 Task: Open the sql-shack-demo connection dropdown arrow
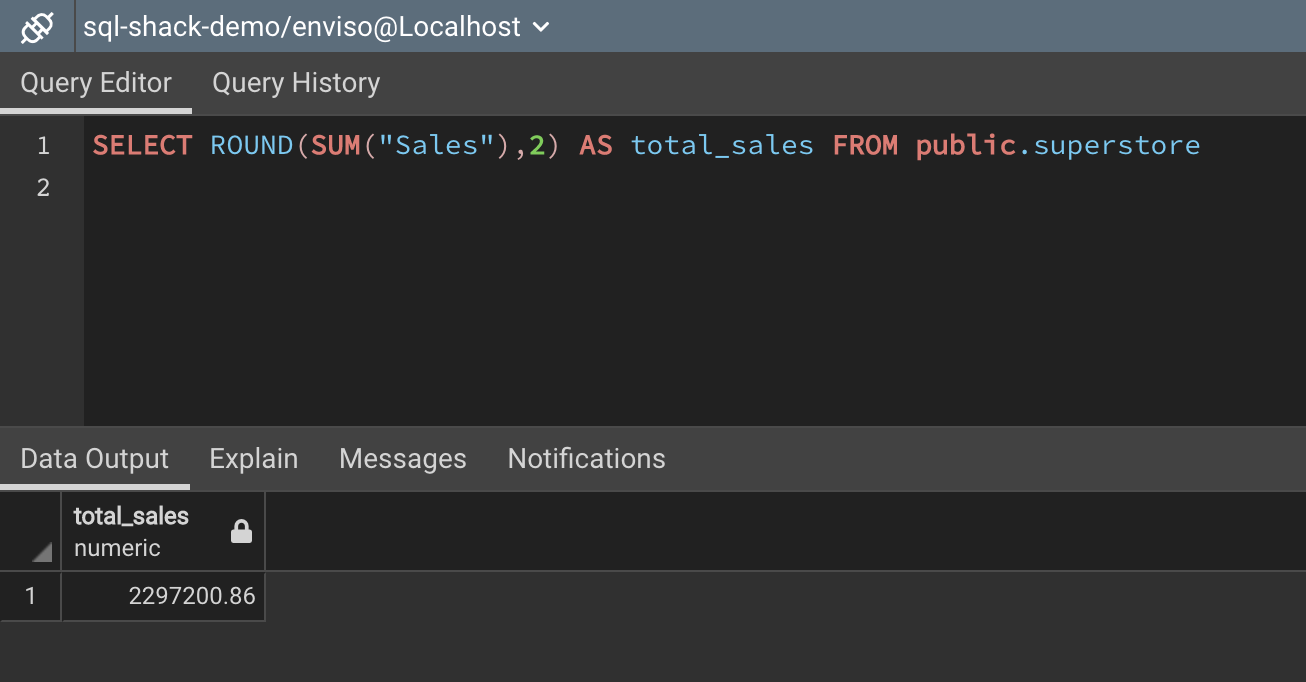tap(542, 28)
